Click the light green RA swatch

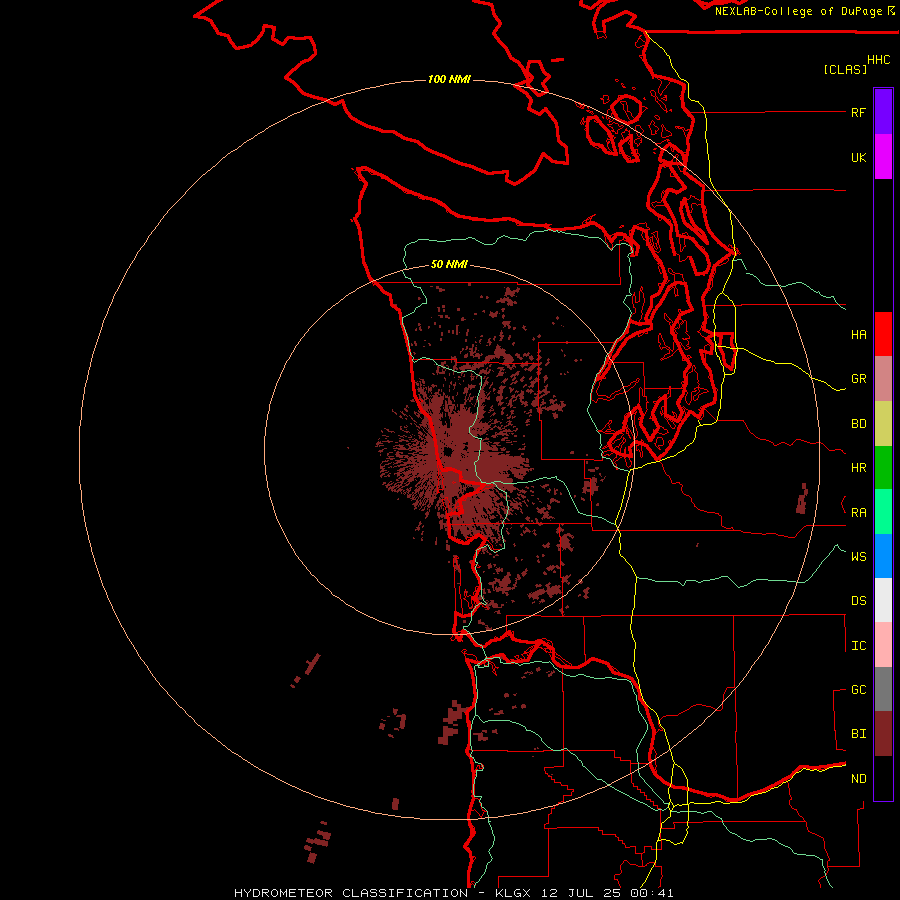[883, 512]
